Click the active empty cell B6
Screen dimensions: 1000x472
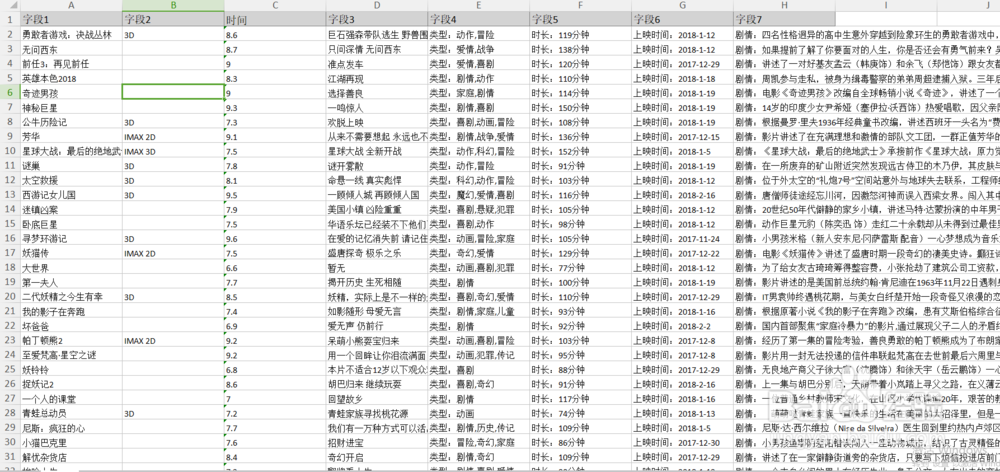coord(173,92)
